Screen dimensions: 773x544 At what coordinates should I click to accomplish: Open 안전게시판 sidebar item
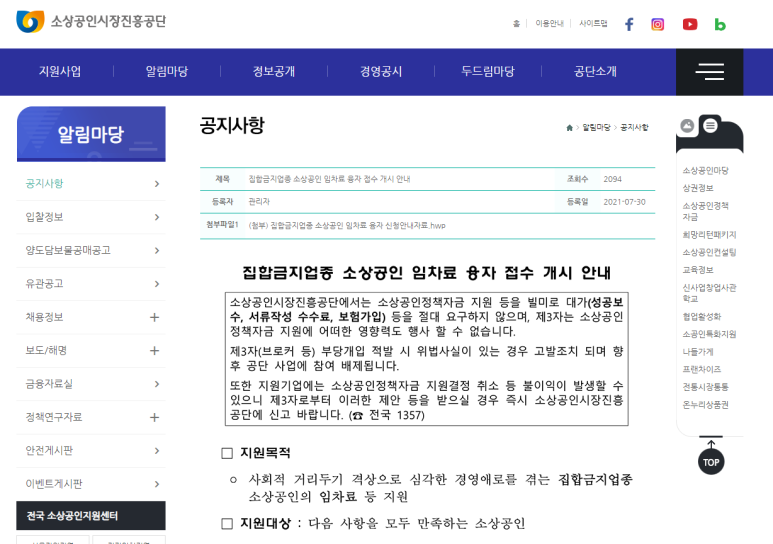pyautogui.click(x=49, y=450)
